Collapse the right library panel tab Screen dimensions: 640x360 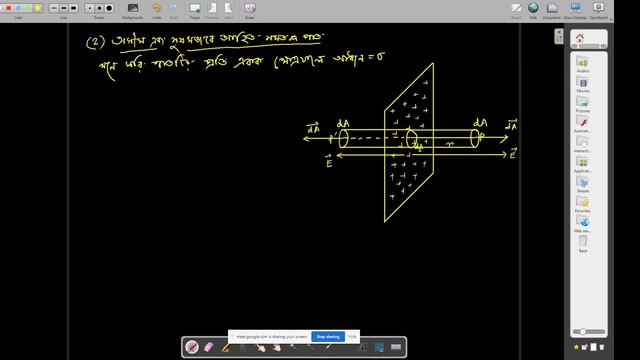pos(559,36)
